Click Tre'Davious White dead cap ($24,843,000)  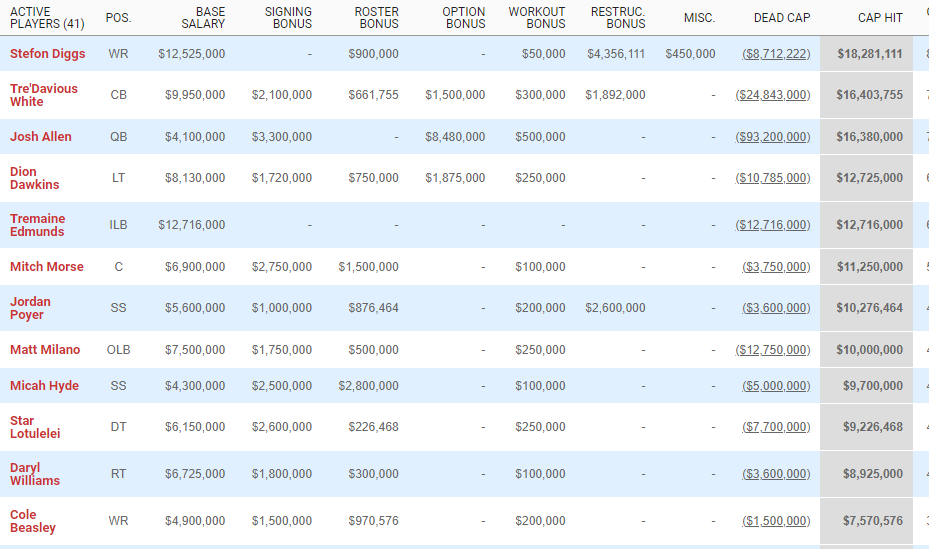pos(773,95)
